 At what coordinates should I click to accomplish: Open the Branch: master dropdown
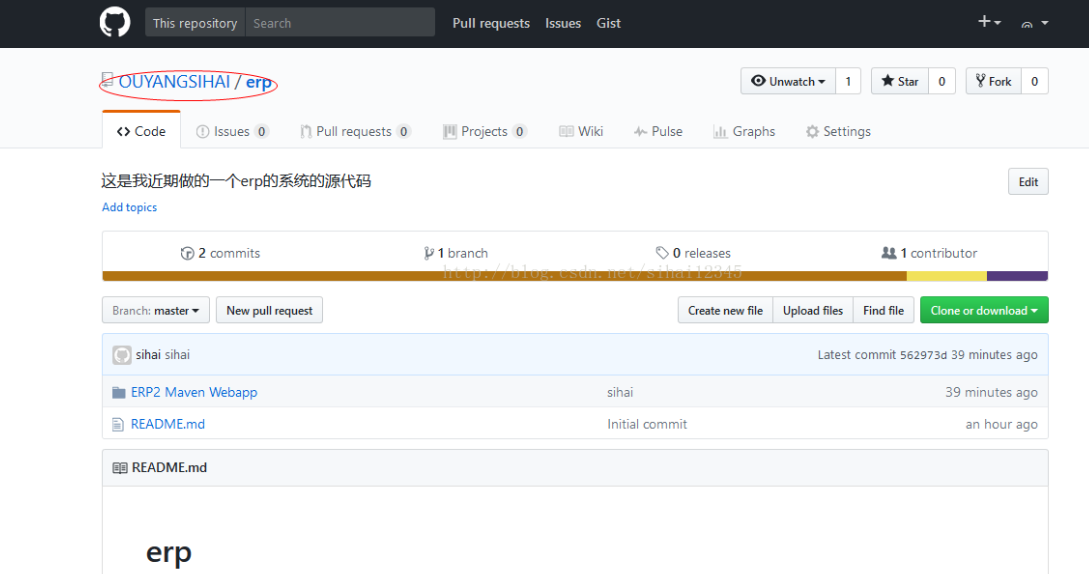point(156,310)
